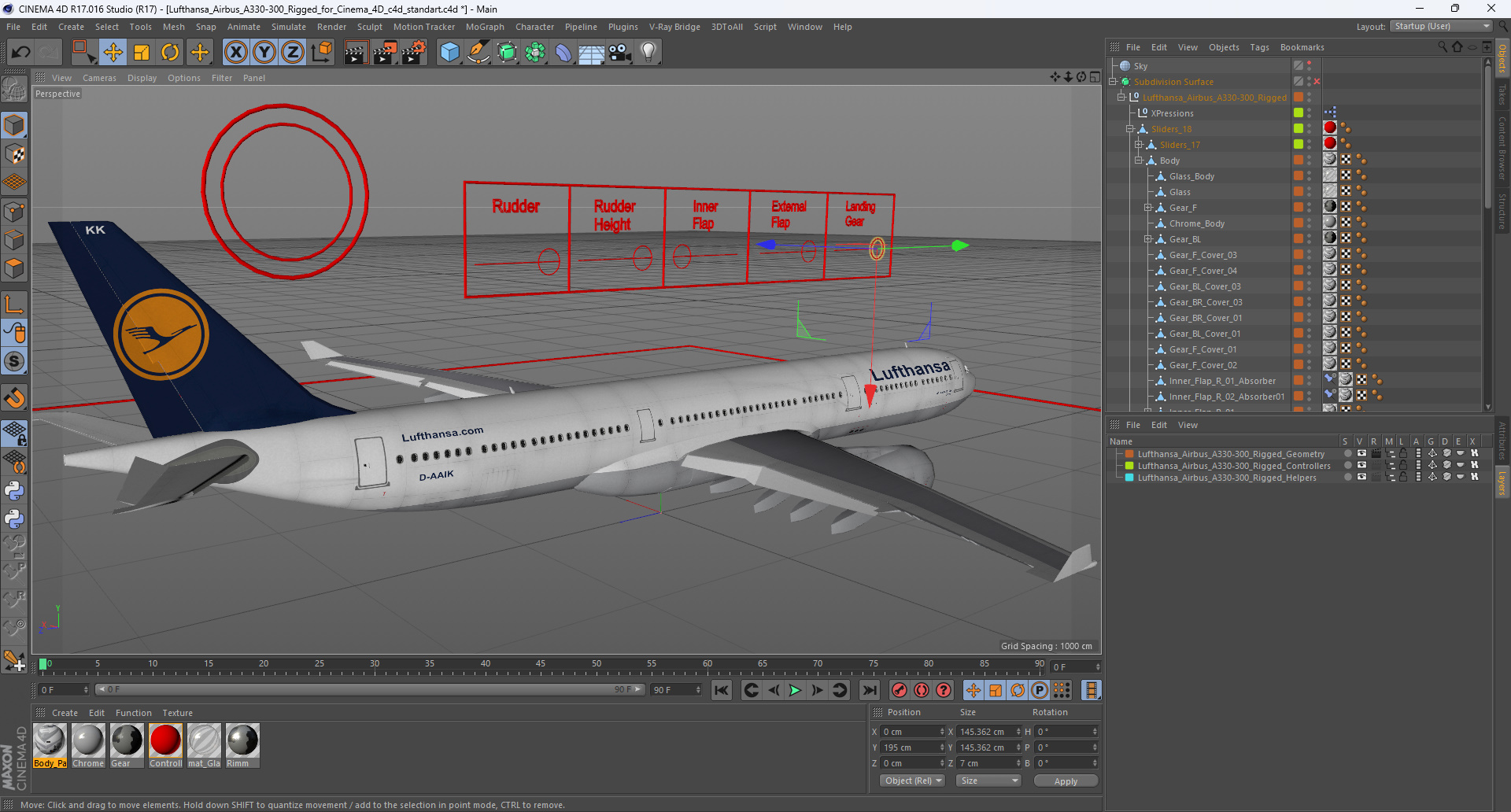1511x812 pixels.
Task: Select the Controll red material swatch
Action: coord(165,745)
